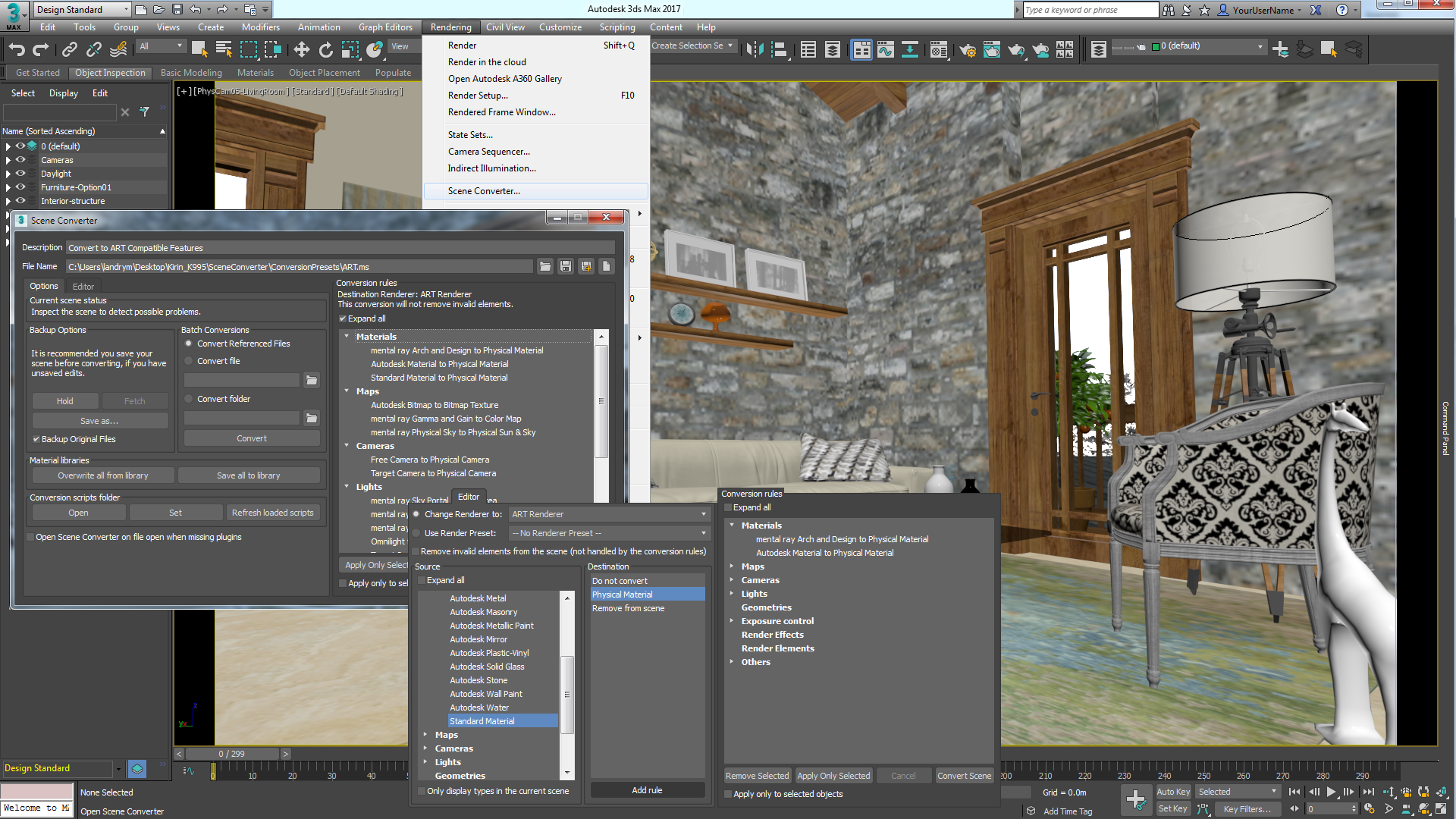Uncheck Backup Original Files
The image size is (1456, 819).
click(36, 439)
